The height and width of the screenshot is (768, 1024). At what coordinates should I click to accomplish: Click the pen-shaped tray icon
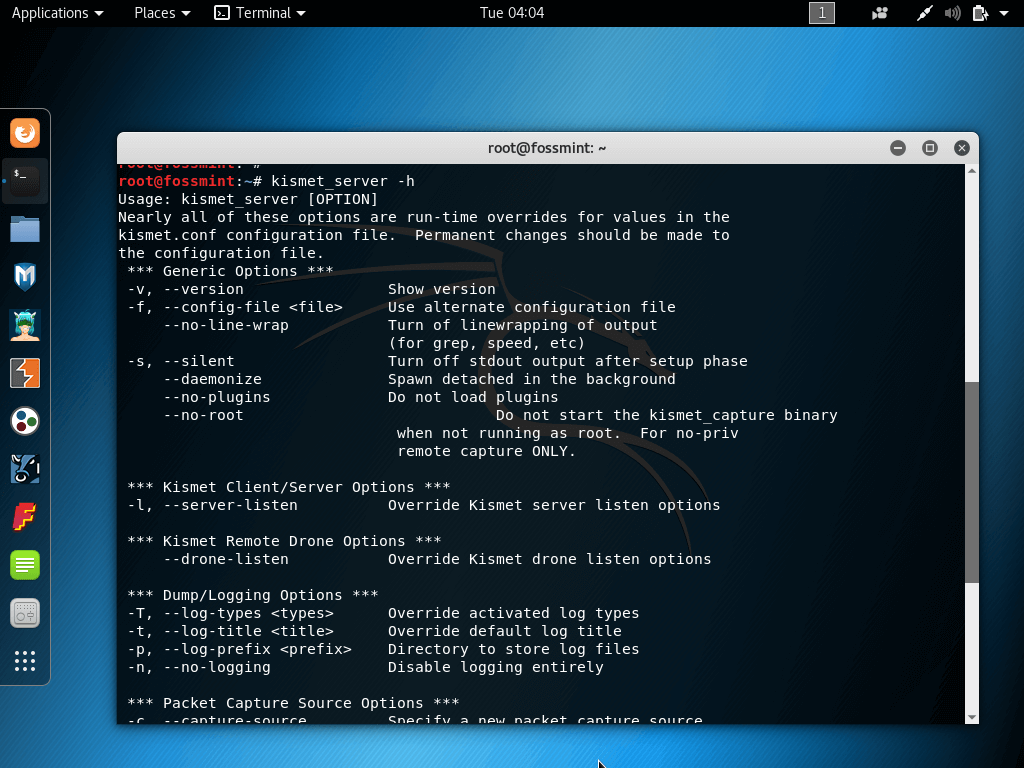(x=924, y=13)
